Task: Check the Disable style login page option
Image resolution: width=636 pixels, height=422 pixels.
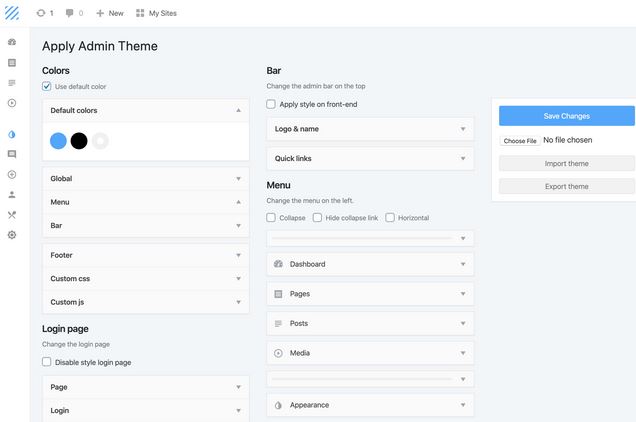Action: (x=47, y=362)
